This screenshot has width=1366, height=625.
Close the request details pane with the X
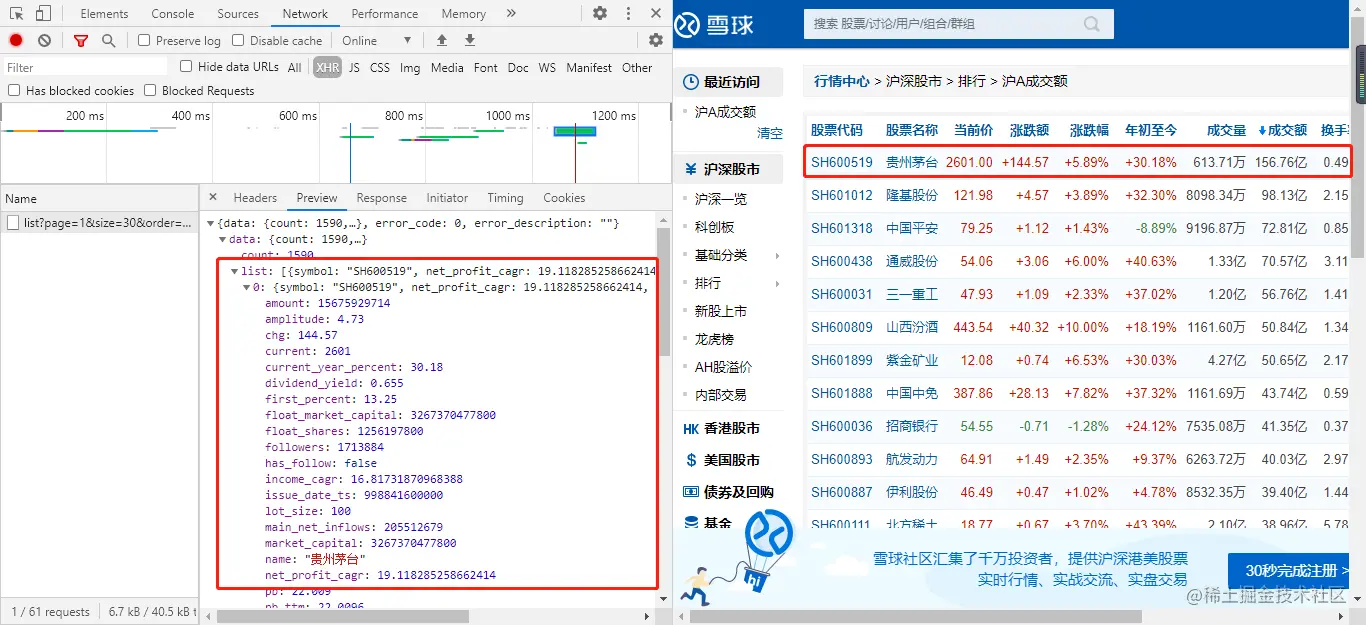tap(213, 197)
